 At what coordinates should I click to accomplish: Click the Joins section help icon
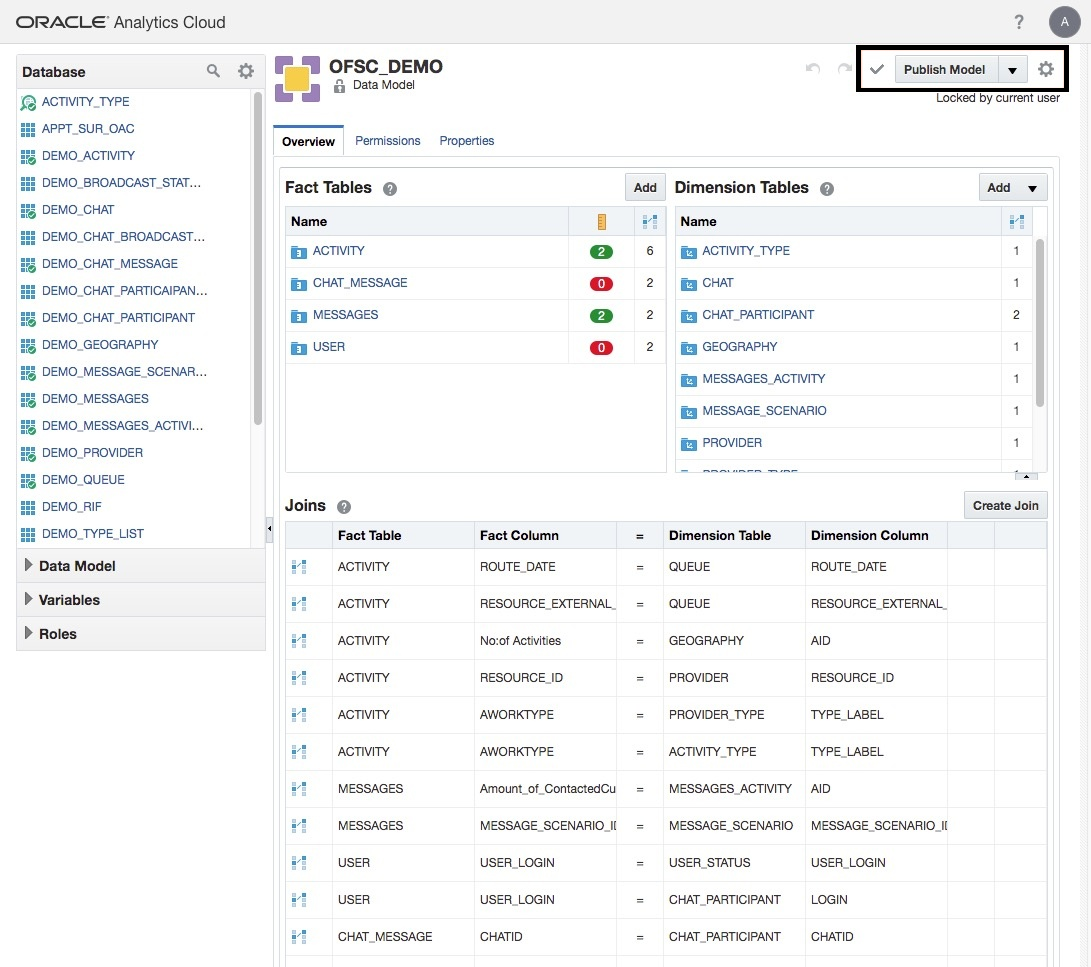(344, 507)
